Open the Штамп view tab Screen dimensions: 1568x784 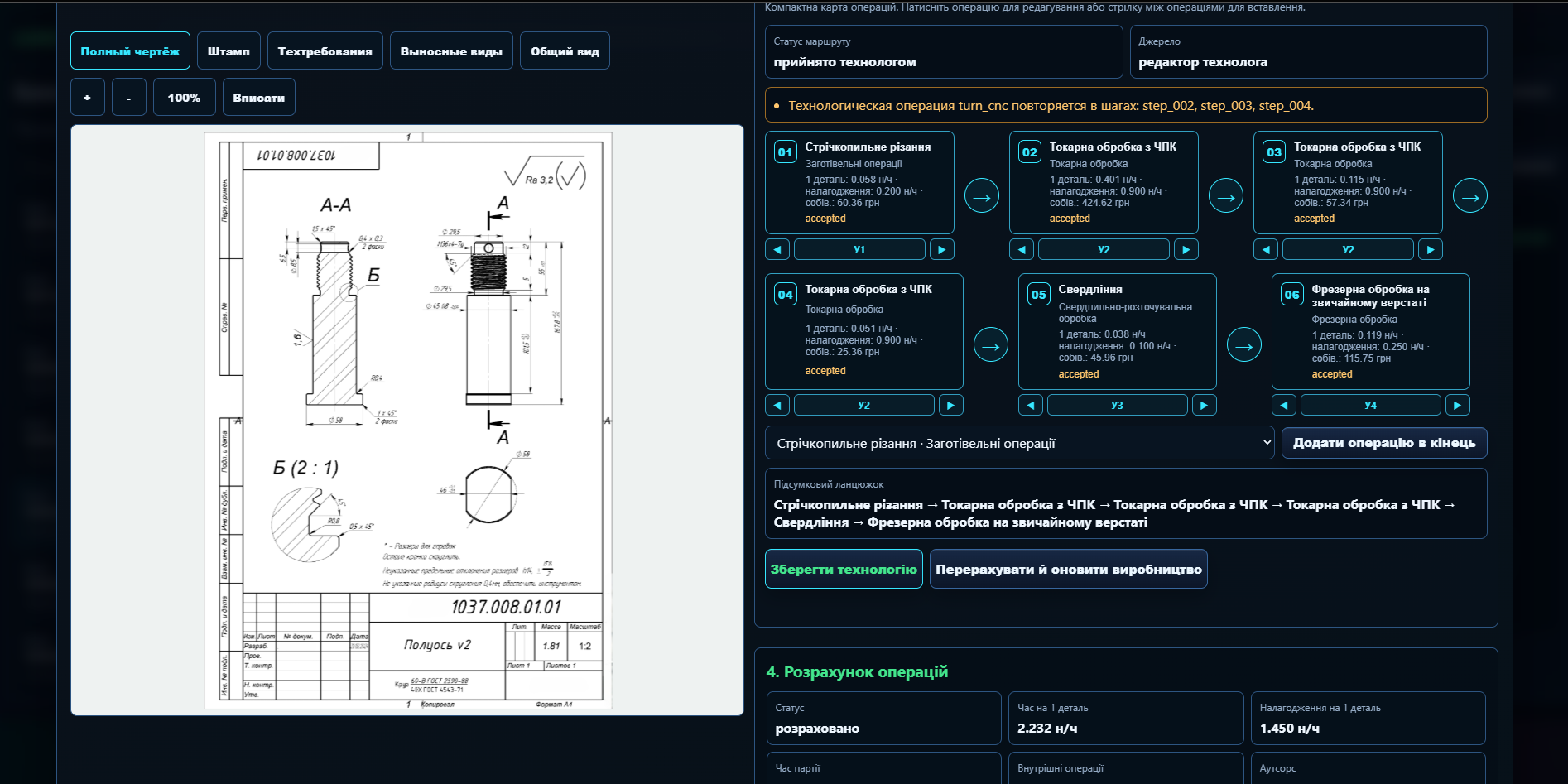point(228,51)
